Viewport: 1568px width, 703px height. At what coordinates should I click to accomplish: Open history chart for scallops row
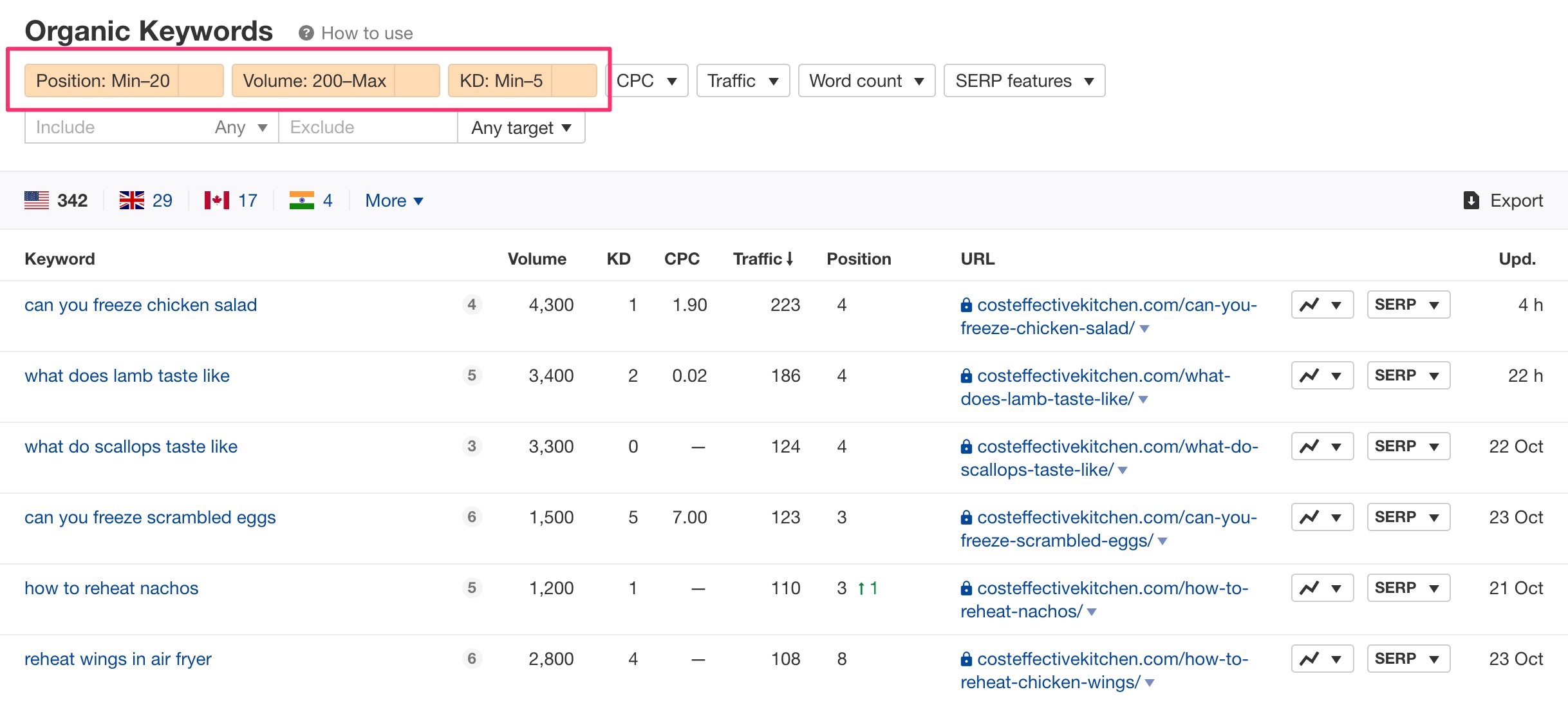(1322, 446)
